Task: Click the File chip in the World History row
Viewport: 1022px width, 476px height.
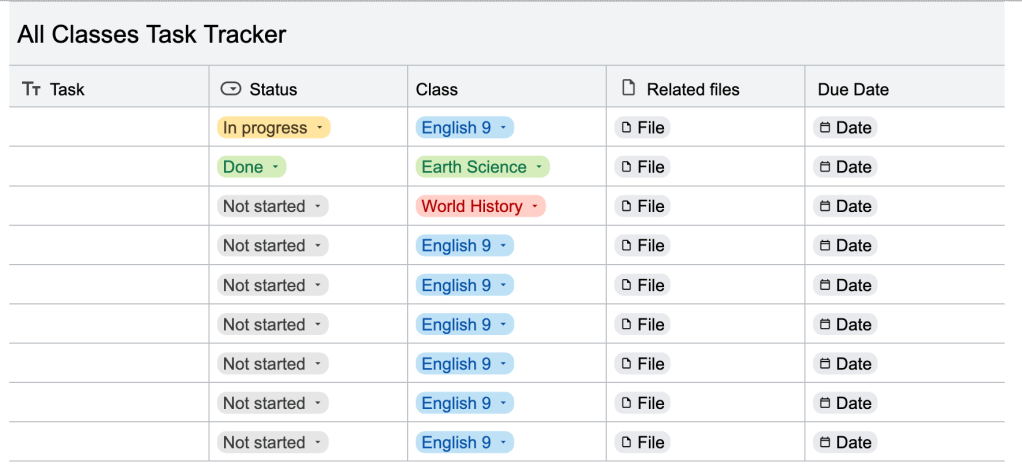Action: click(x=641, y=207)
